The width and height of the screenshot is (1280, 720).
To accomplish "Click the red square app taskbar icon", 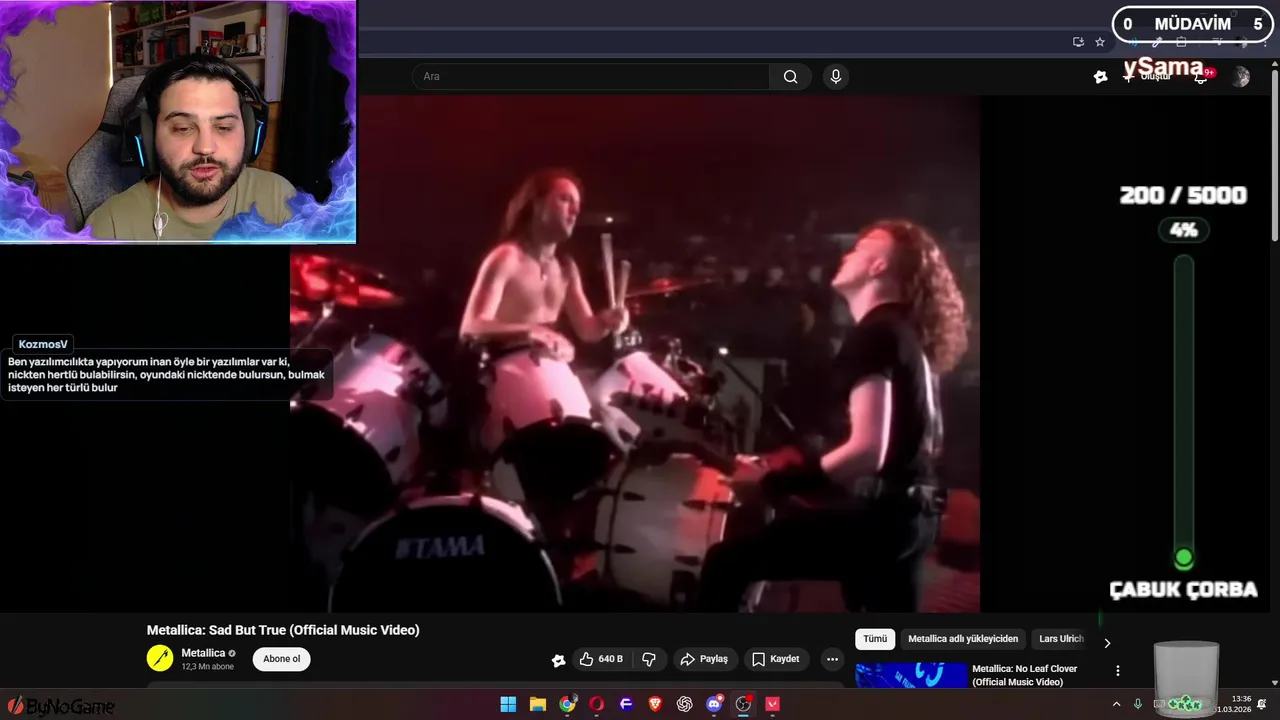I will (773, 704).
